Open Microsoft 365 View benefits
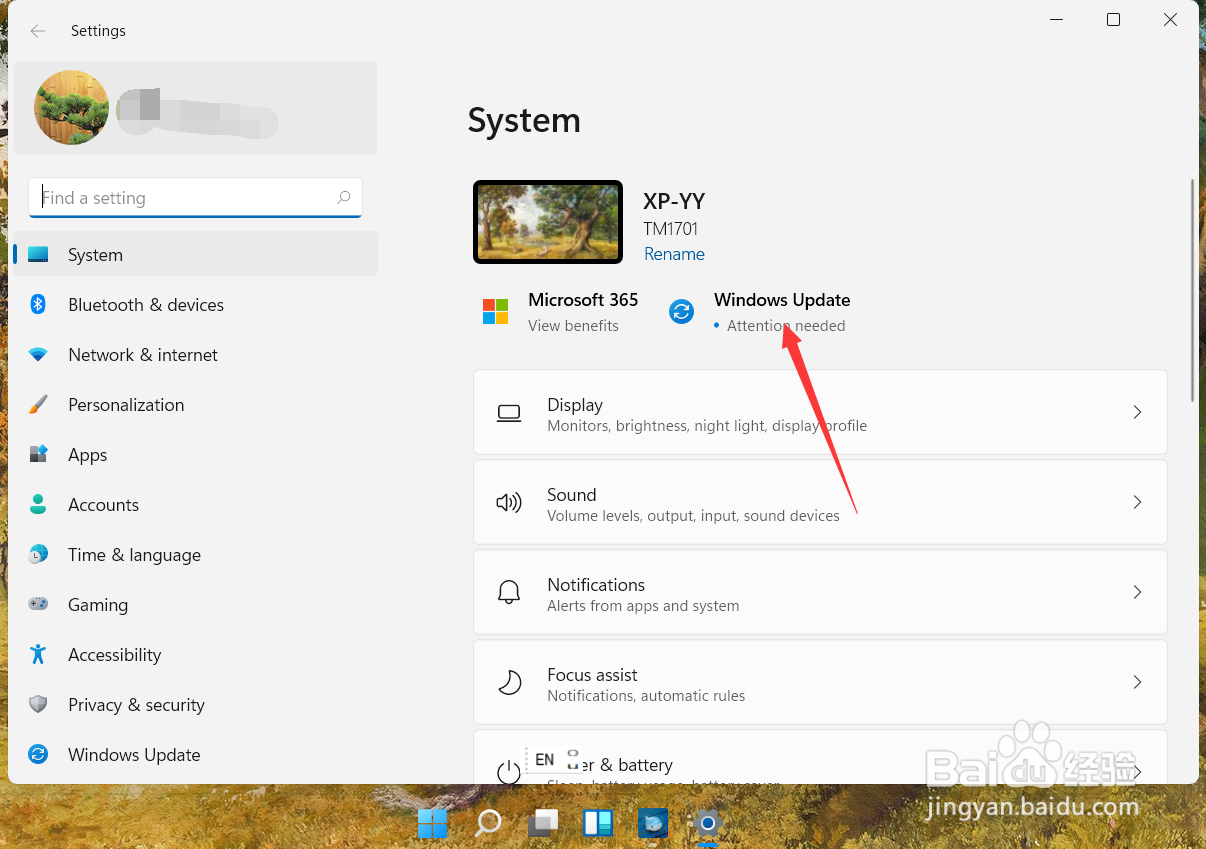The height and width of the screenshot is (849, 1206). [573, 326]
